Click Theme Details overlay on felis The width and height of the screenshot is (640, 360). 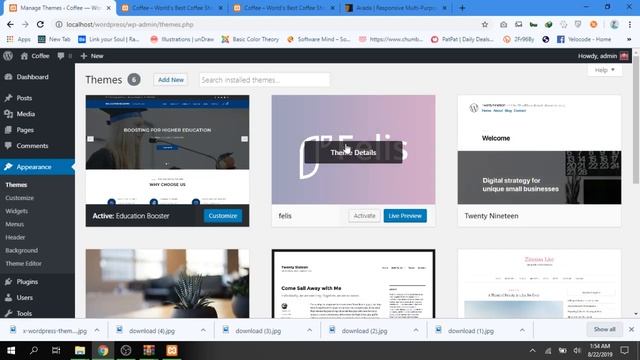click(353, 152)
